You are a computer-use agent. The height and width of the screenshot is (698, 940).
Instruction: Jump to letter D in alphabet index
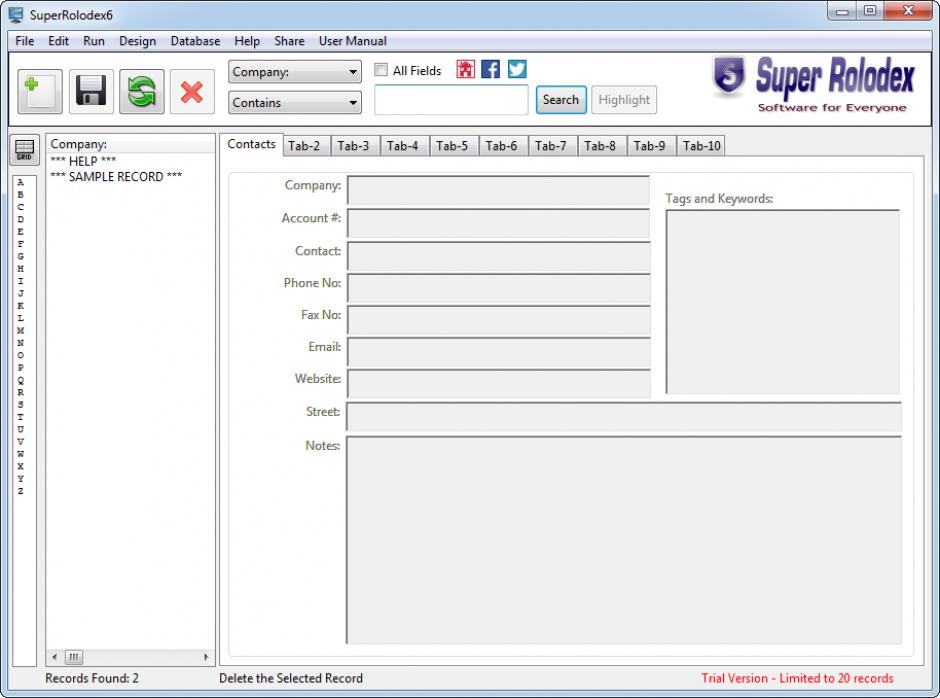click(21, 219)
